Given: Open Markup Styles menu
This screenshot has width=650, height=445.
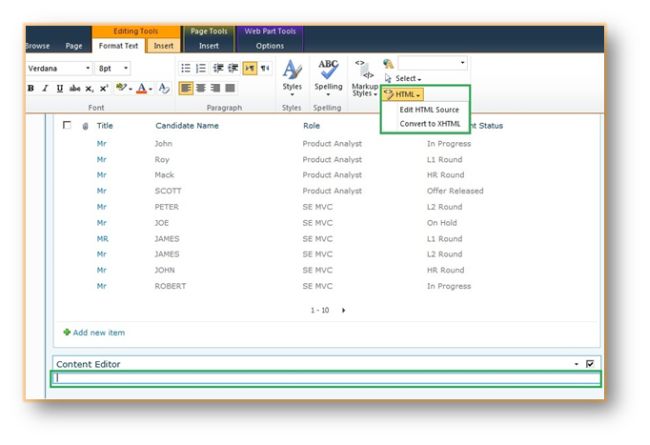Looking at the screenshot, I should tap(364, 78).
